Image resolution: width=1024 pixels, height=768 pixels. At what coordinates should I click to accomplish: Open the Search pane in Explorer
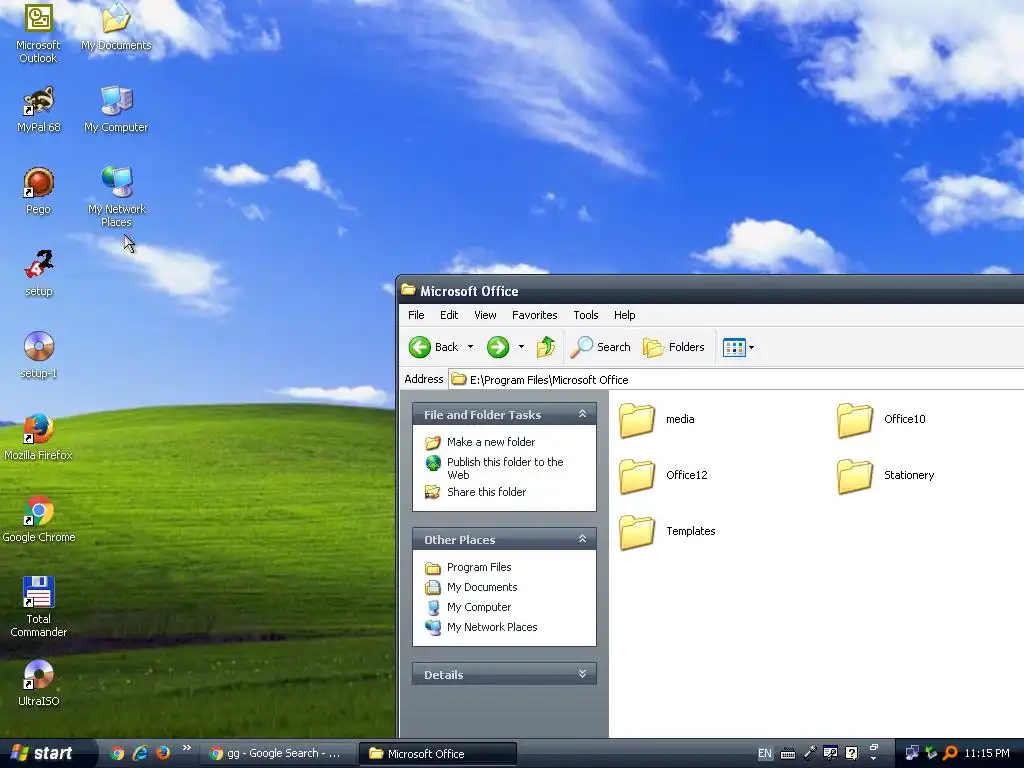[600, 347]
